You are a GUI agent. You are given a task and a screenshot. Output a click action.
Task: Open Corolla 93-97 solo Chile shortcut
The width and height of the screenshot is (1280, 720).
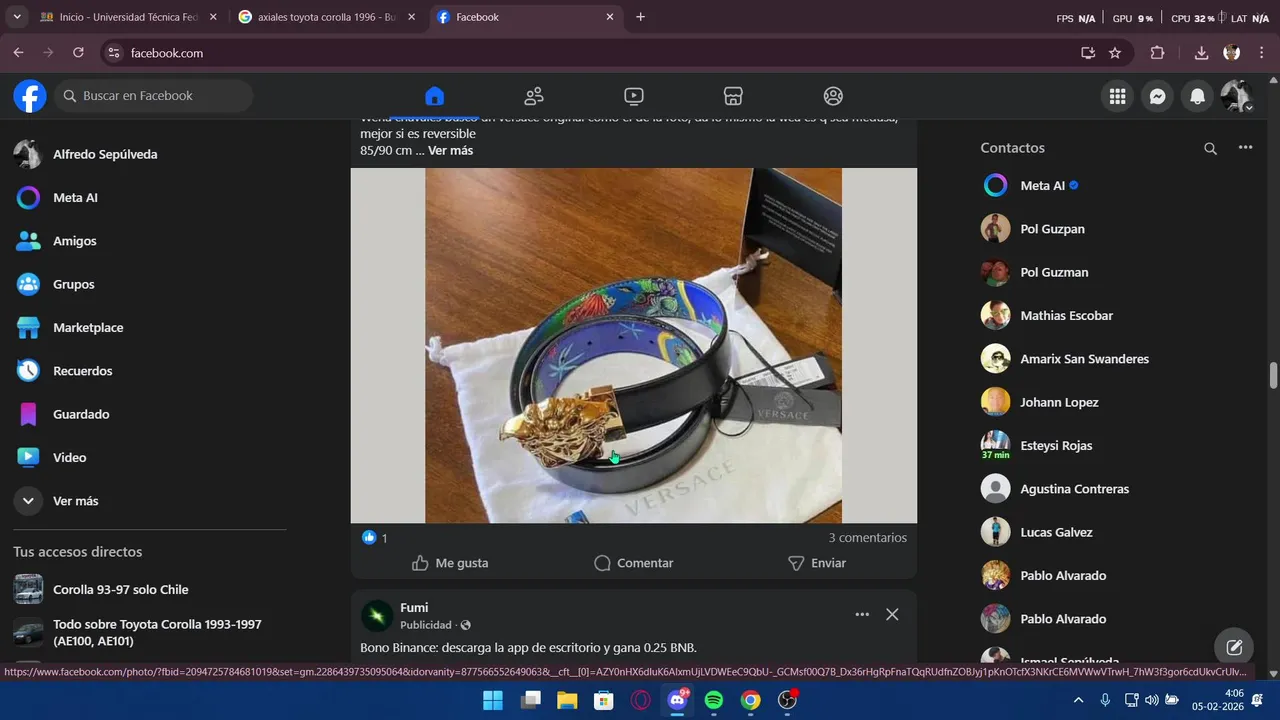[x=148, y=590]
